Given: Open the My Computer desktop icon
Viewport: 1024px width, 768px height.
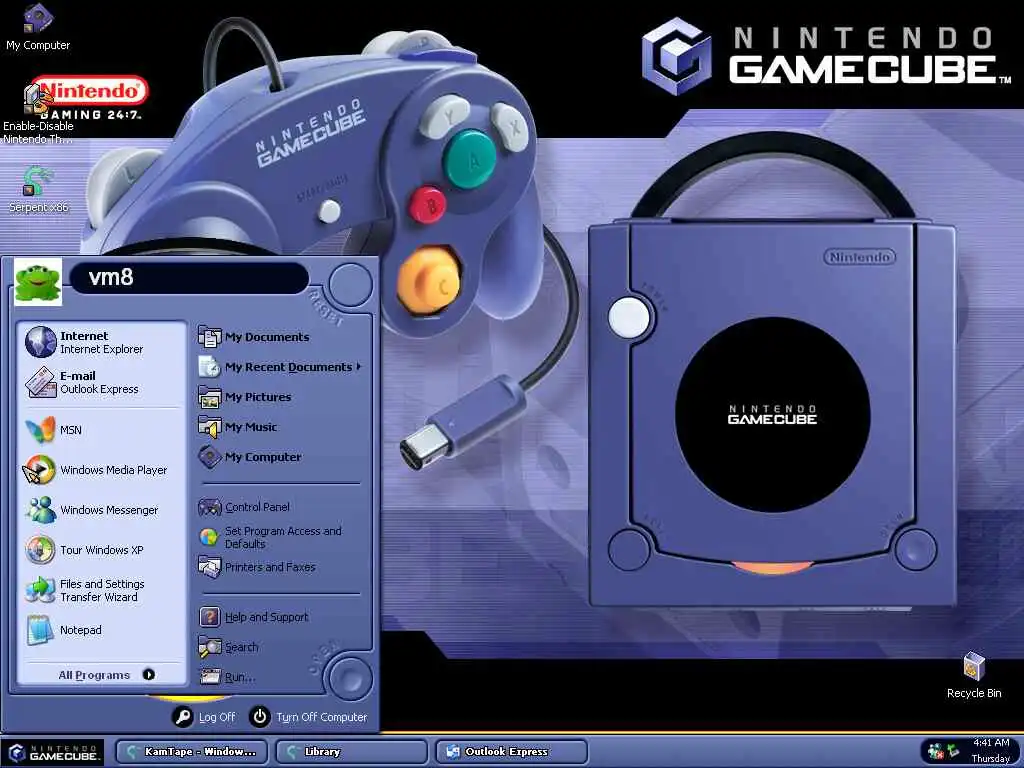Looking at the screenshot, I should coord(38,26).
